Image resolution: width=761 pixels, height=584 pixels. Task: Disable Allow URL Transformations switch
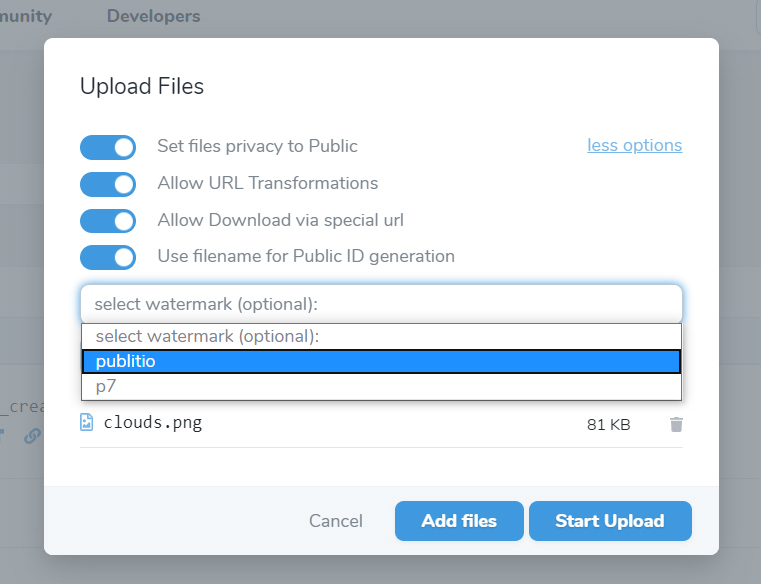coord(108,184)
